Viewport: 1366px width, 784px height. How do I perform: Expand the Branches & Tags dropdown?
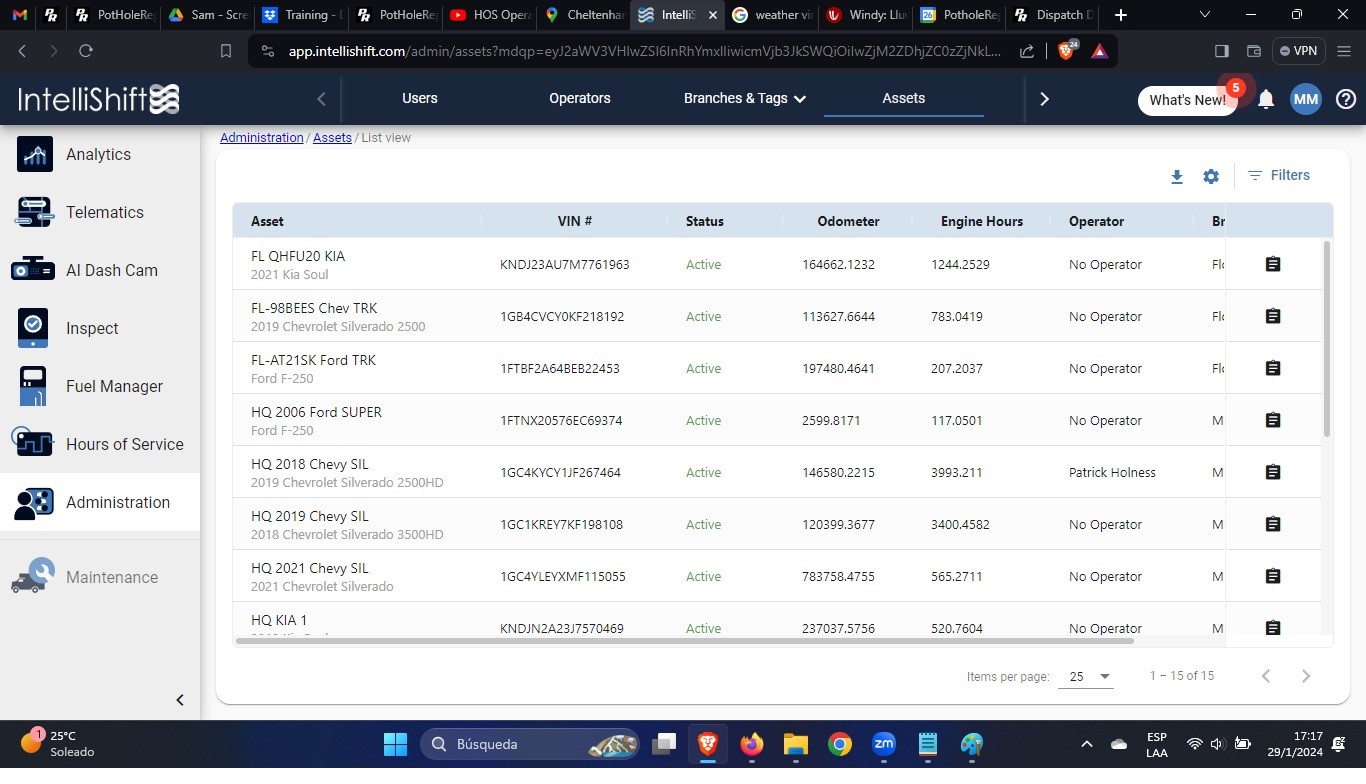(x=745, y=98)
